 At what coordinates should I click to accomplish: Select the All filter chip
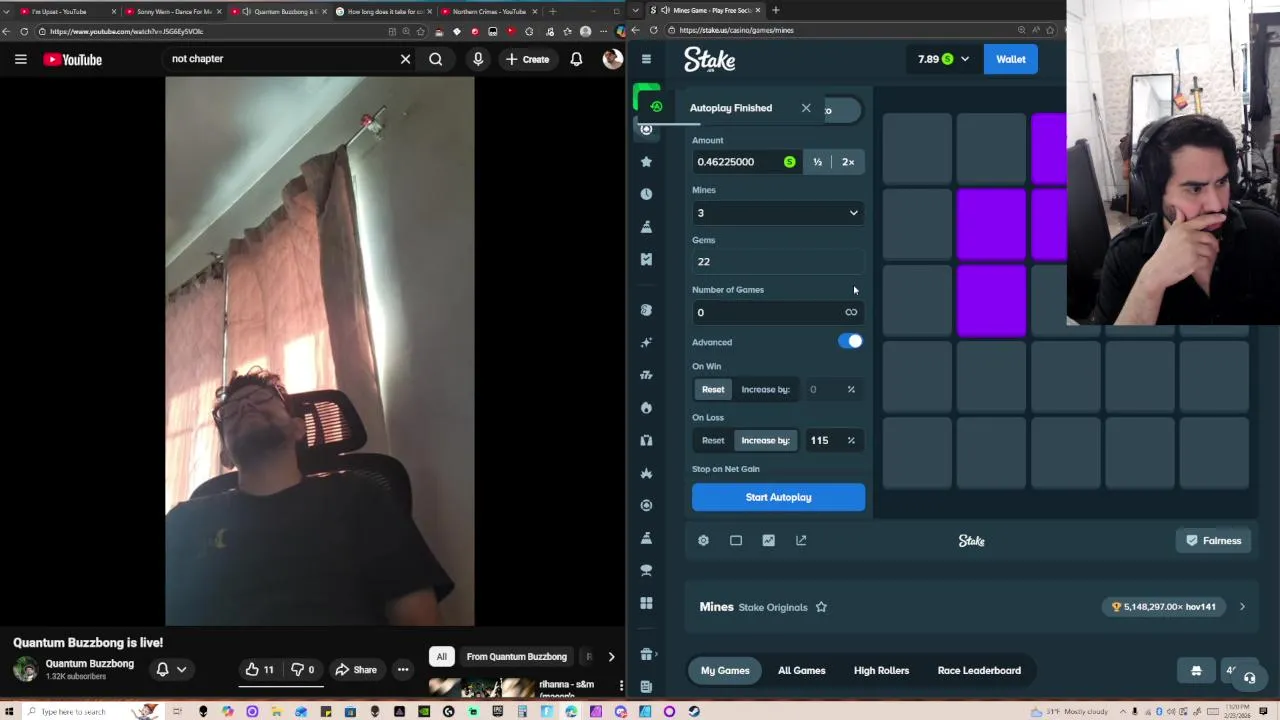(x=441, y=657)
